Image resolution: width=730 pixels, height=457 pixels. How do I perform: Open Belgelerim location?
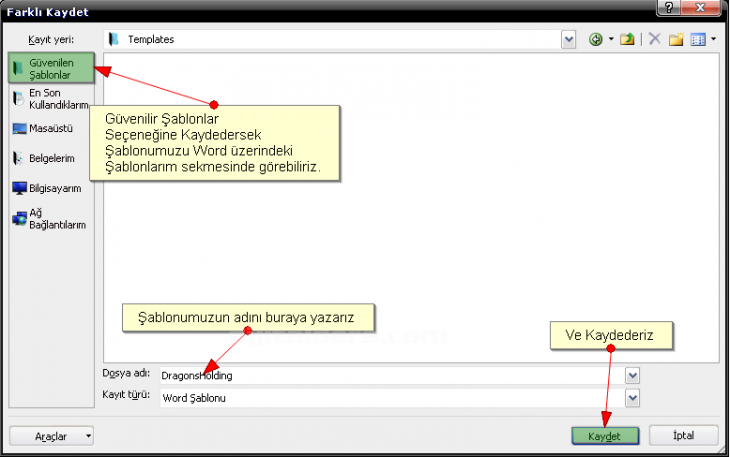coord(44,158)
